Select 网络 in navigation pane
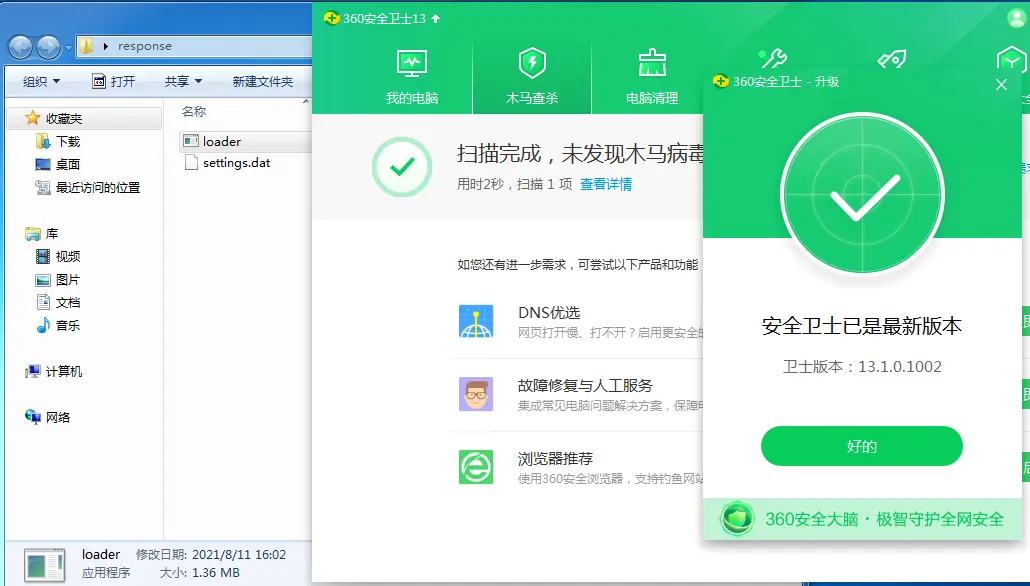The width and height of the screenshot is (1030, 586). click(x=58, y=417)
